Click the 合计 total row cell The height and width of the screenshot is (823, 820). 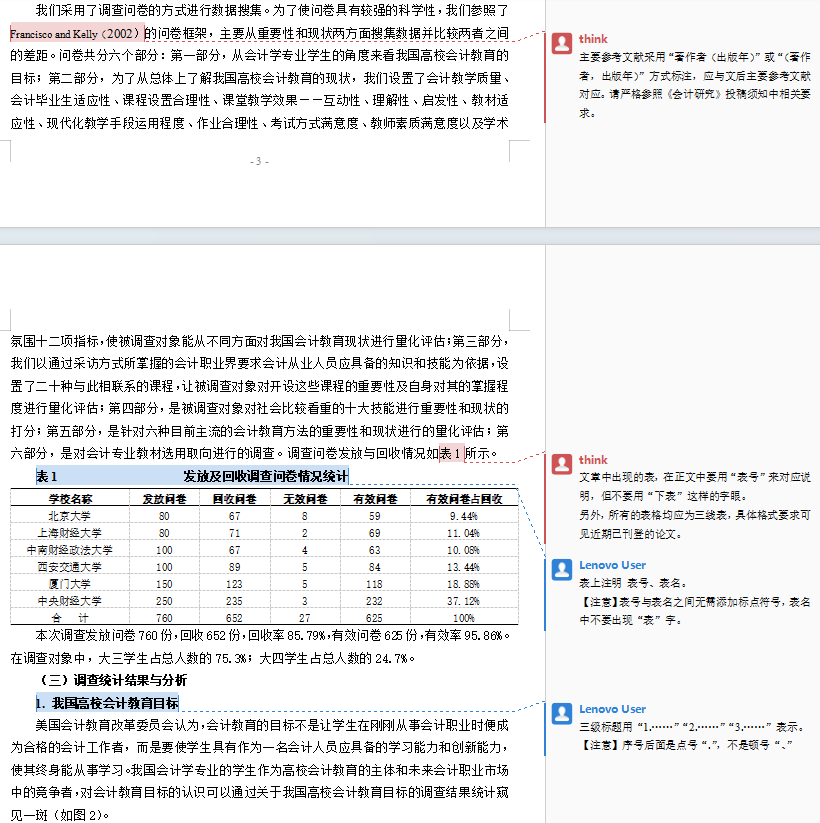69,618
